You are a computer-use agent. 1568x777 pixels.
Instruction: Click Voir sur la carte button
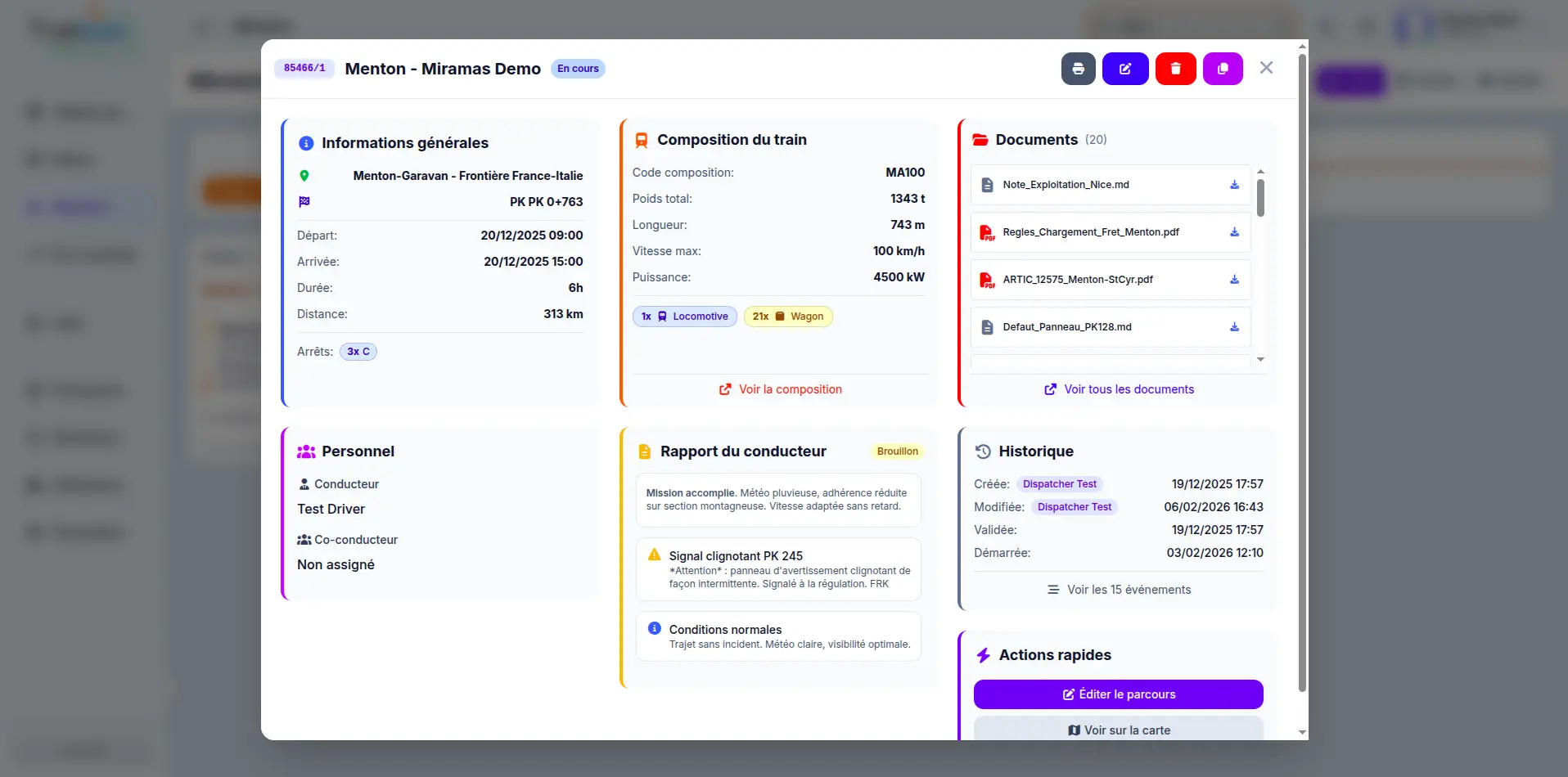(1118, 730)
